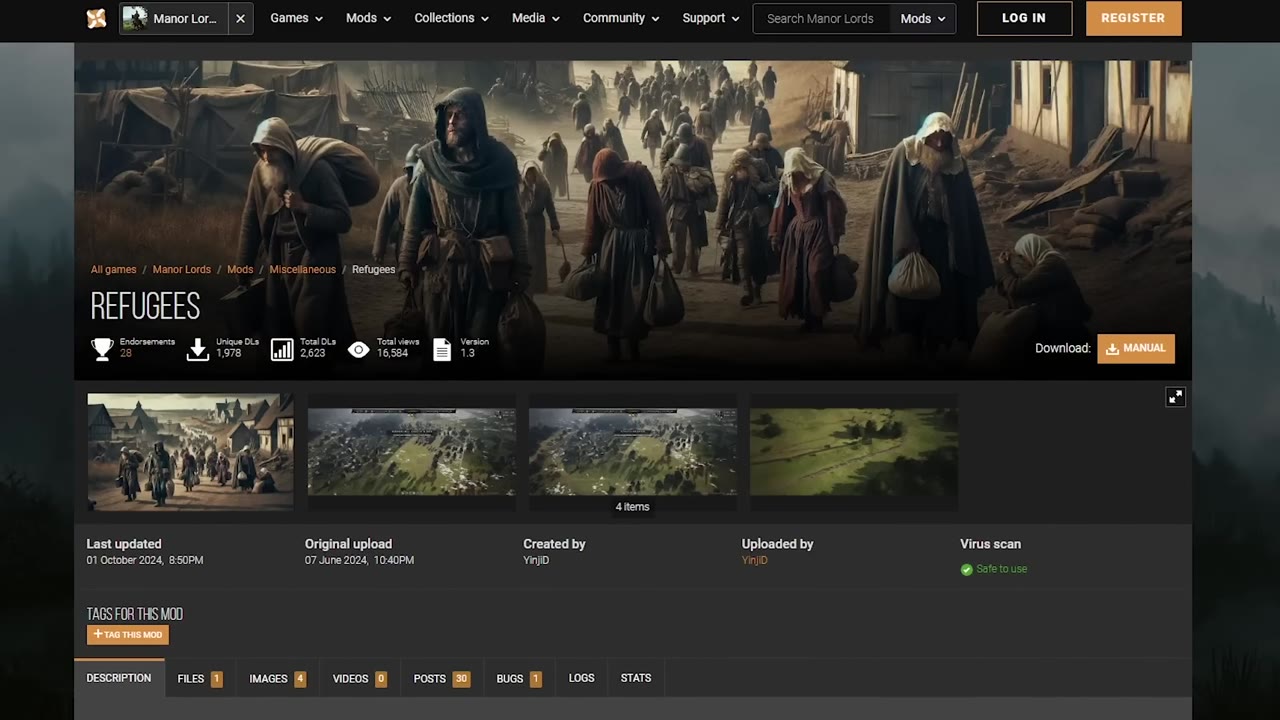This screenshot has height=720, width=1280.
Task: Switch to the LOGS tab
Action: [581, 678]
